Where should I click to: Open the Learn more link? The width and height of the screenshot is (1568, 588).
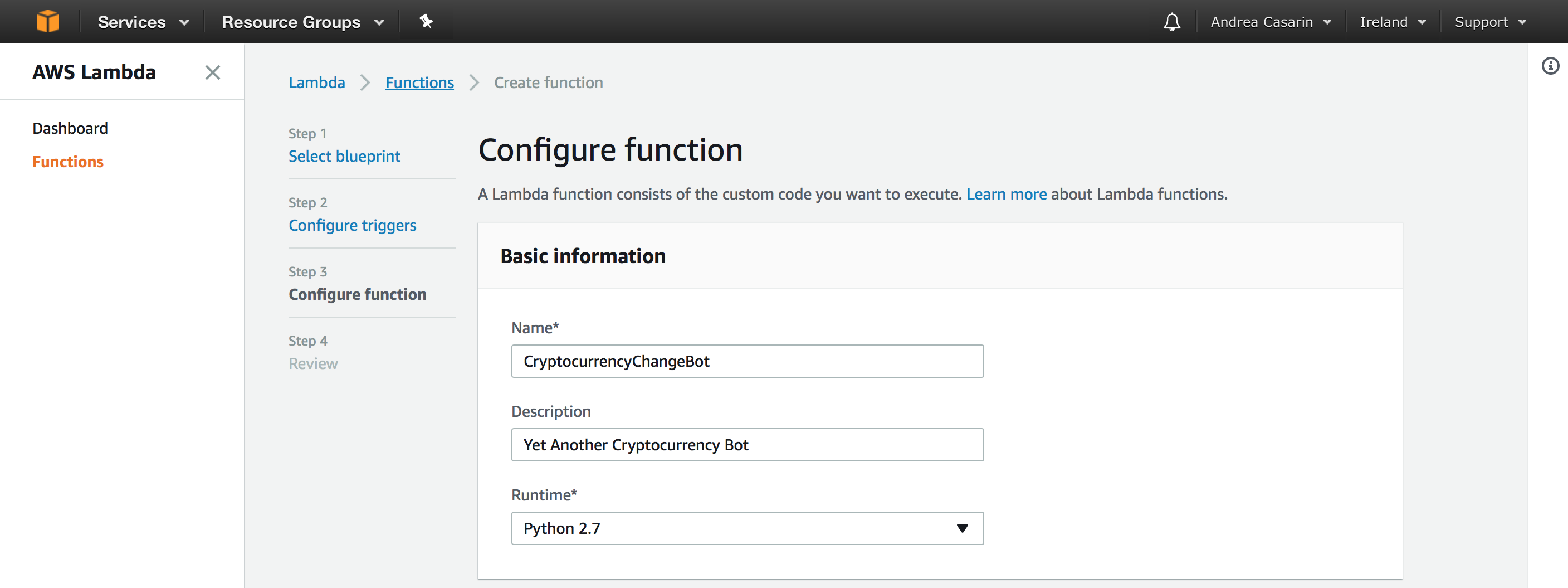pyautogui.click(x=1006, y=195)
